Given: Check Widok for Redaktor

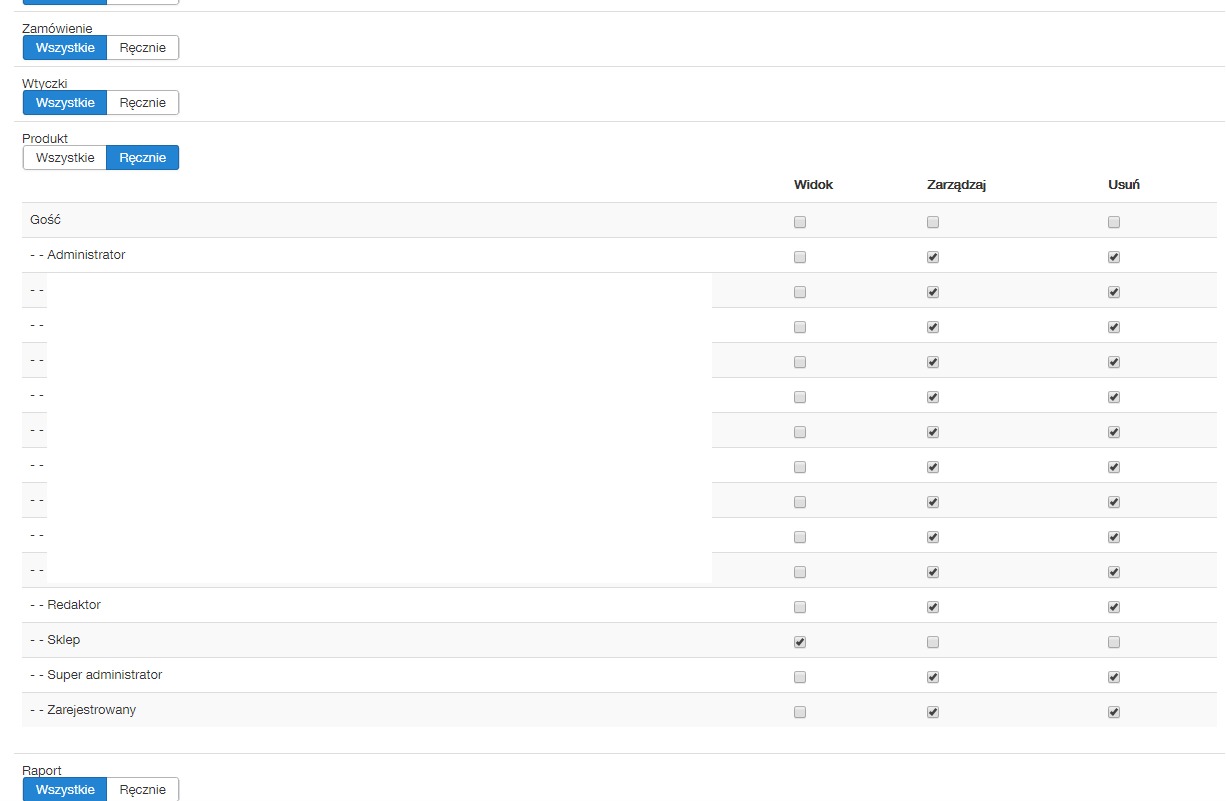Looking at the screenshot, I should tap(800, 607).
